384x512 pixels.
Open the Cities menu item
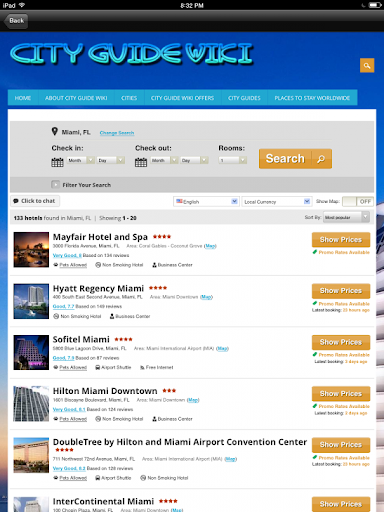[x=129, y=98]
